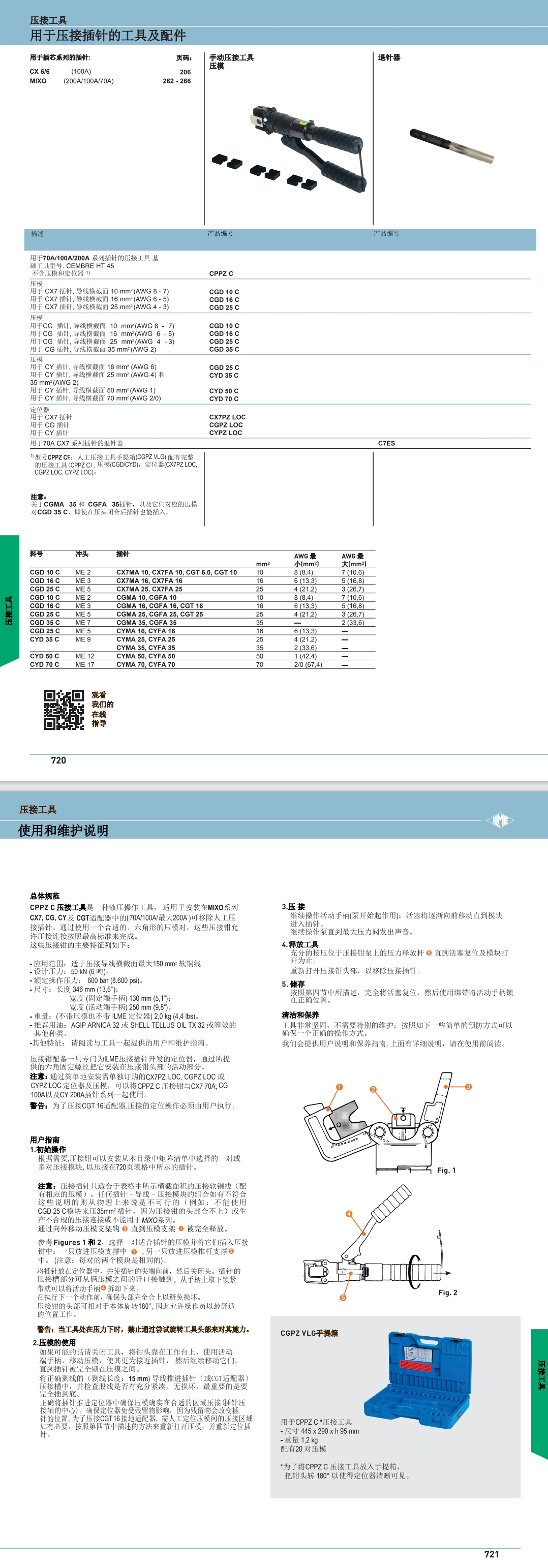
Task: Click the ILME logo in the second page header
Action: coord(500,820)
